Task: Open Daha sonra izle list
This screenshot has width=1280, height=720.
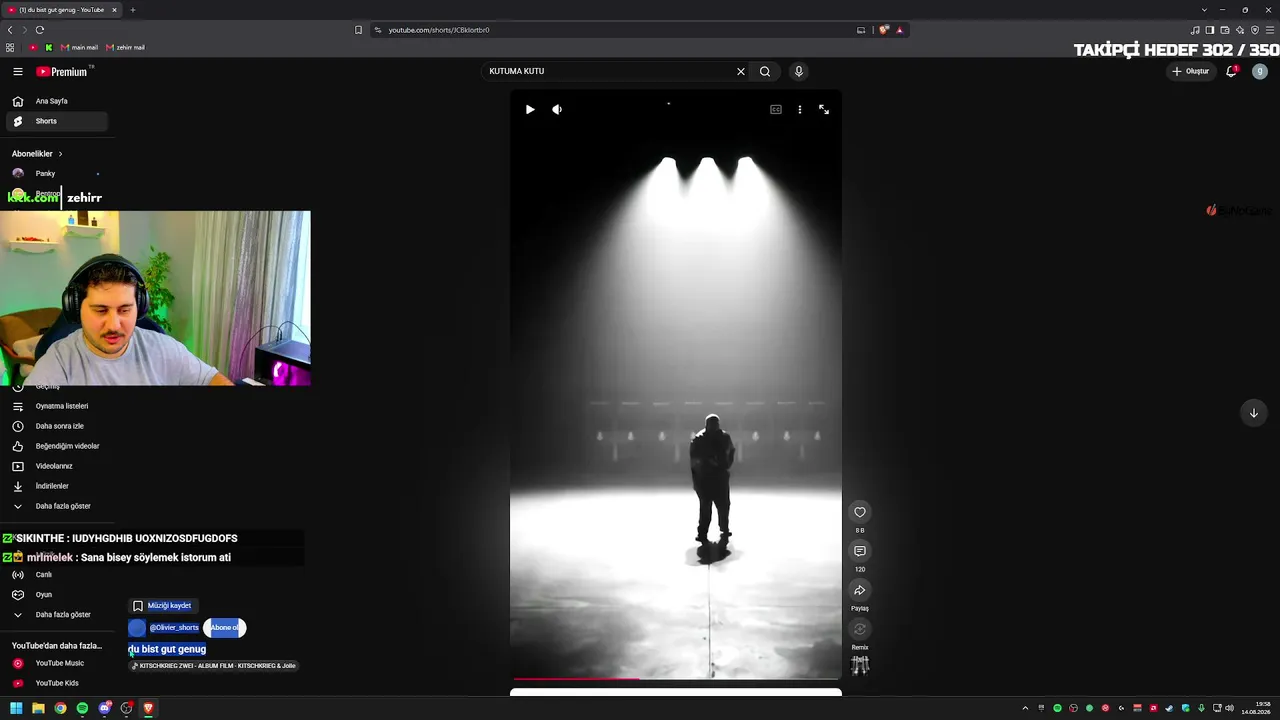Action: tap(56, 426)
